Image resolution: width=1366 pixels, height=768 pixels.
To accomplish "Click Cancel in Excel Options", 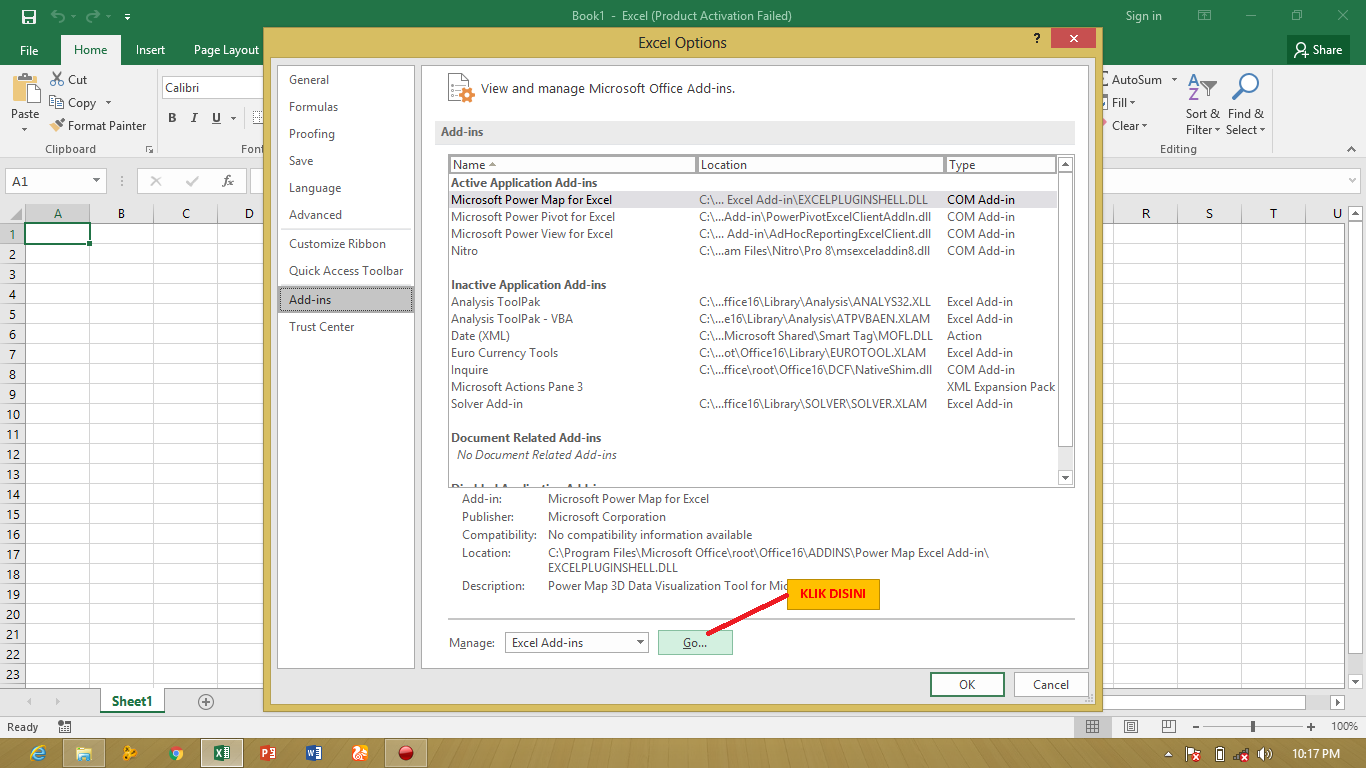I will click(x=1051, y=685).
